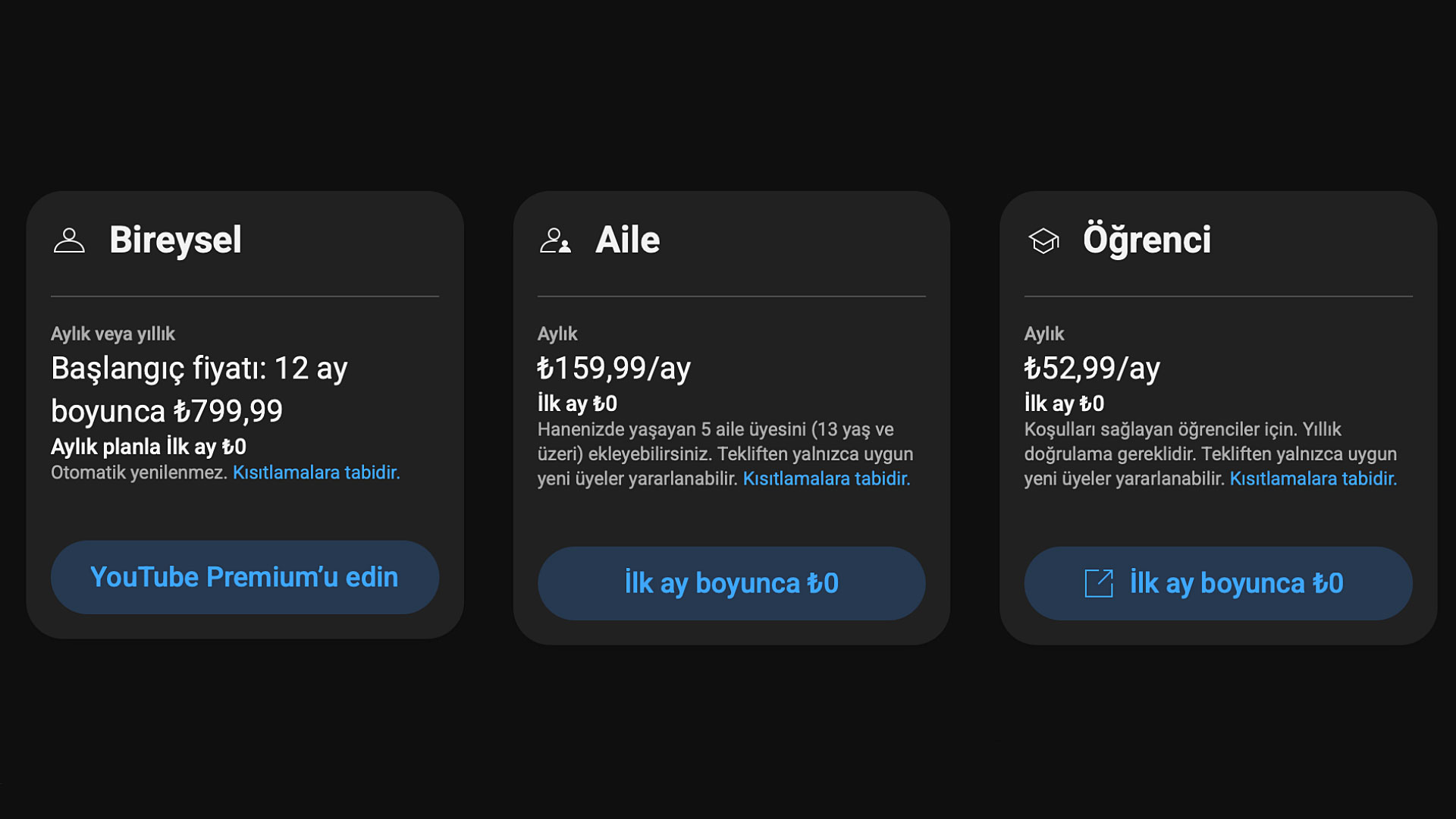
Task: Click İlk ay boyunca ₺0 text in Öğrenci card
Action: pyautogui.click(x=1236, y=583)
